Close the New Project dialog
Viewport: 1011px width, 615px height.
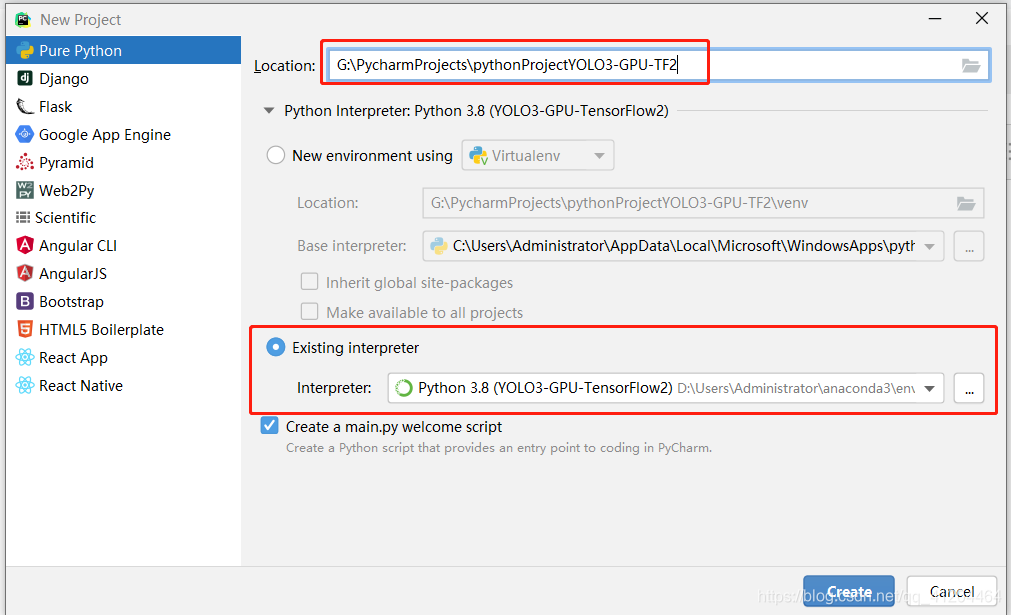(x=981, y=19)
